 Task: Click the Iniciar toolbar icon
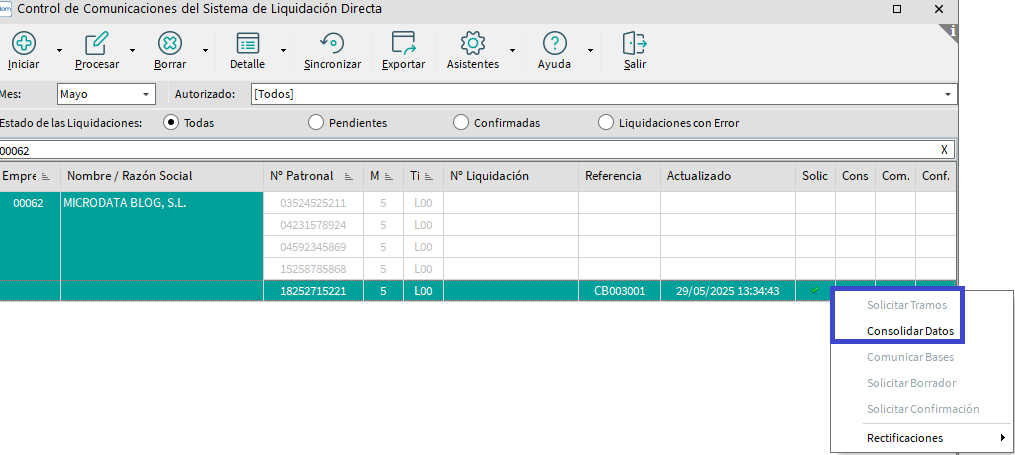point(23,44)
